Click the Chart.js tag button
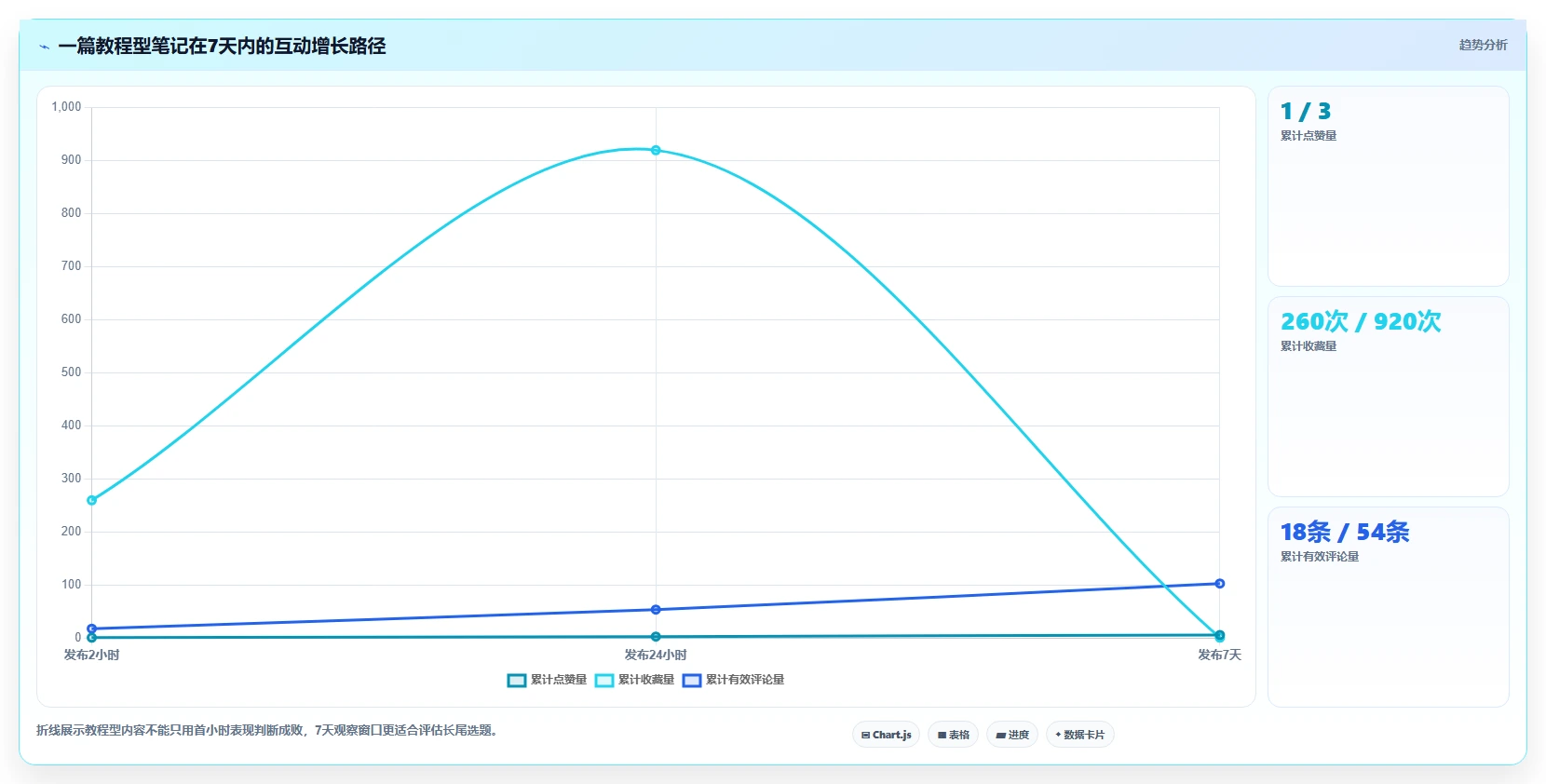 pyautogui.click(x=886, y=735)
